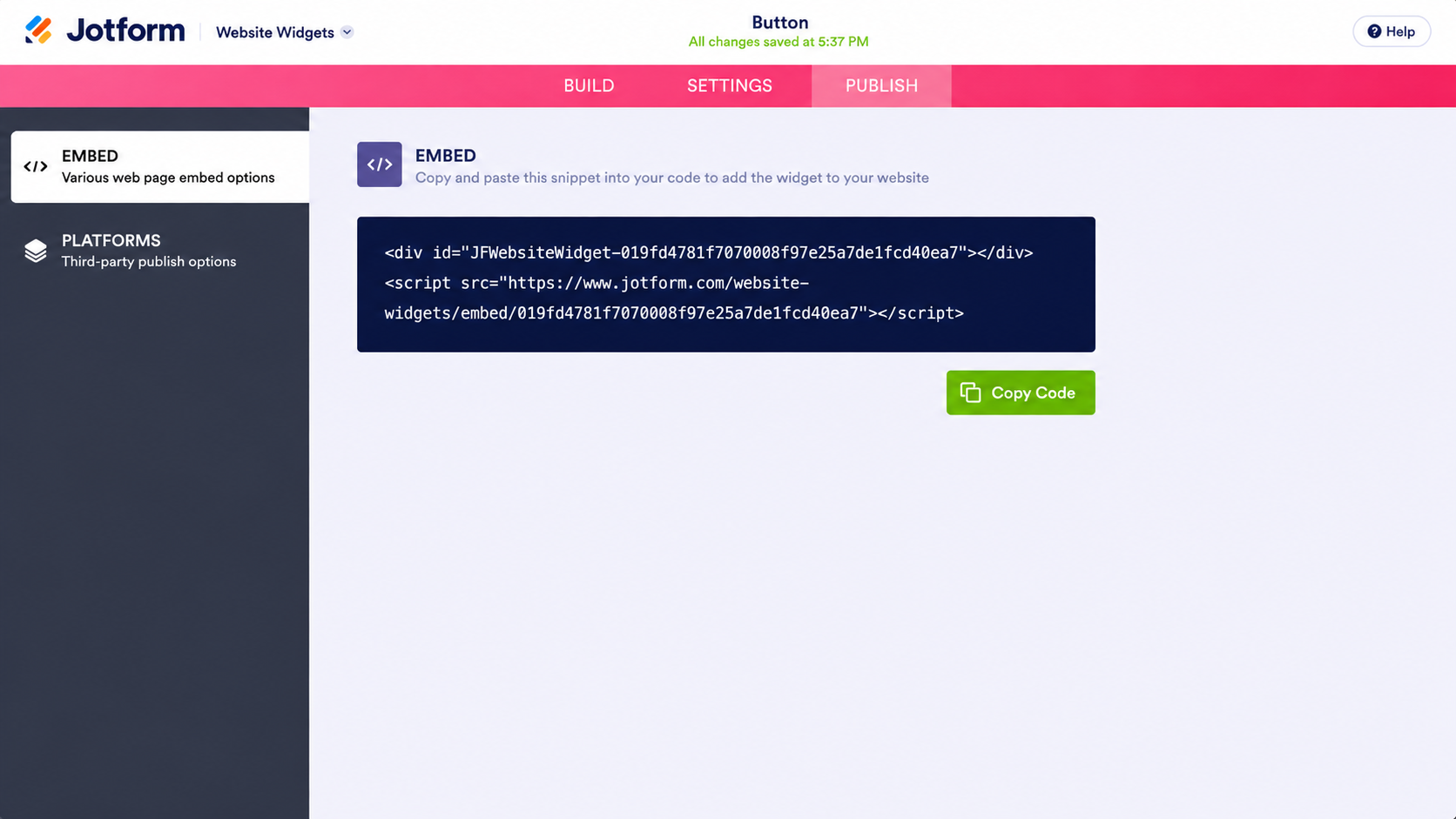
Task: Select the EMBED sidebar option
Action: point(160,166)
